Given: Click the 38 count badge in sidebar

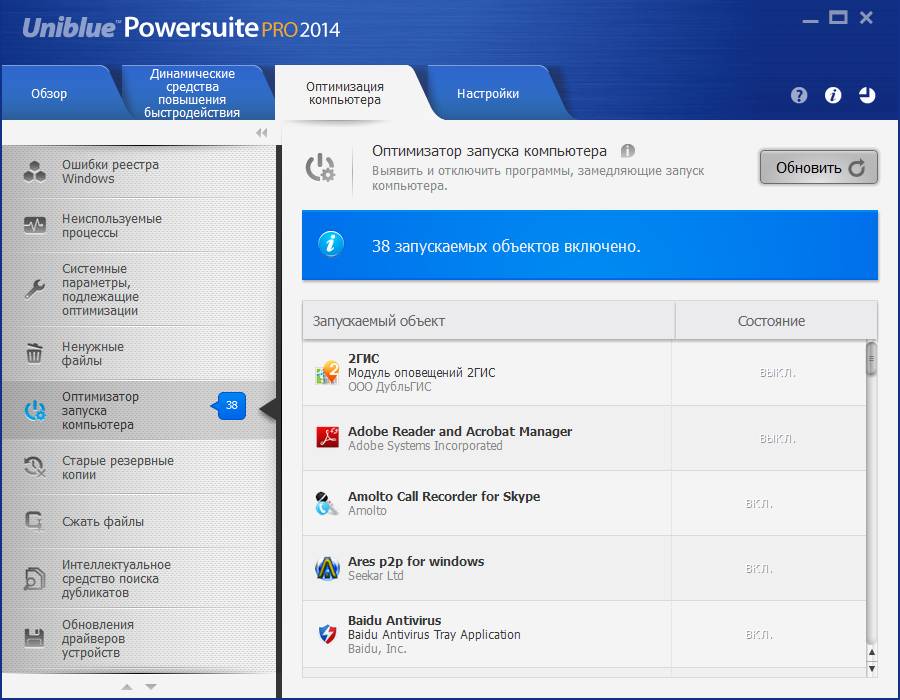Looking at the screenshot, I should (x=231, y=405).
